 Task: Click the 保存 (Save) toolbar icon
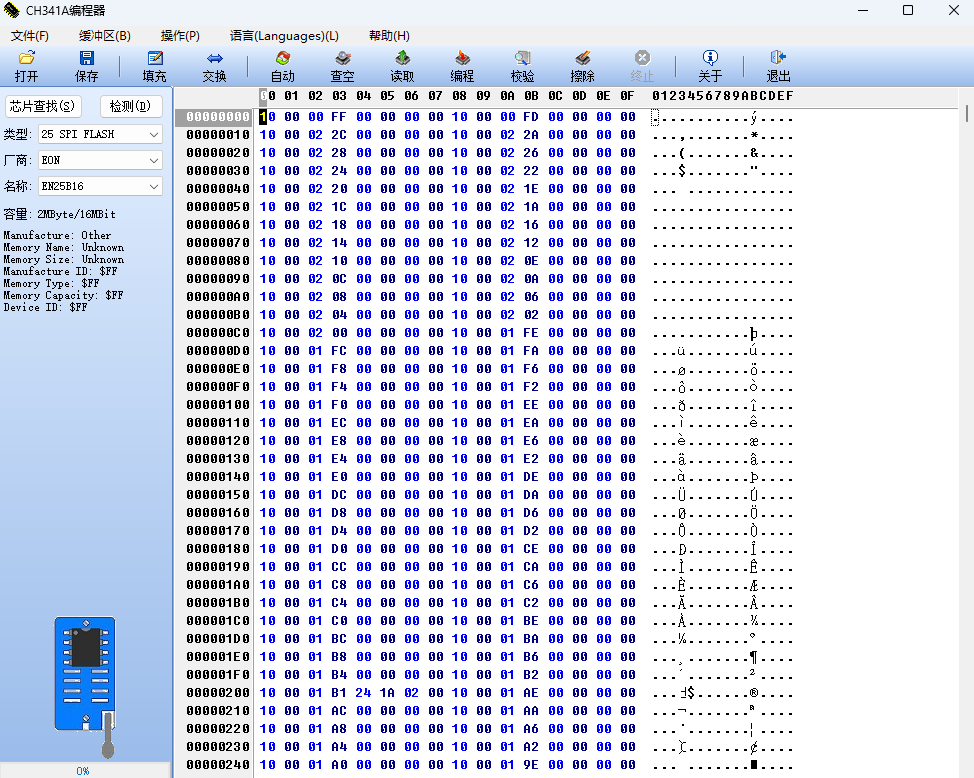86,66
